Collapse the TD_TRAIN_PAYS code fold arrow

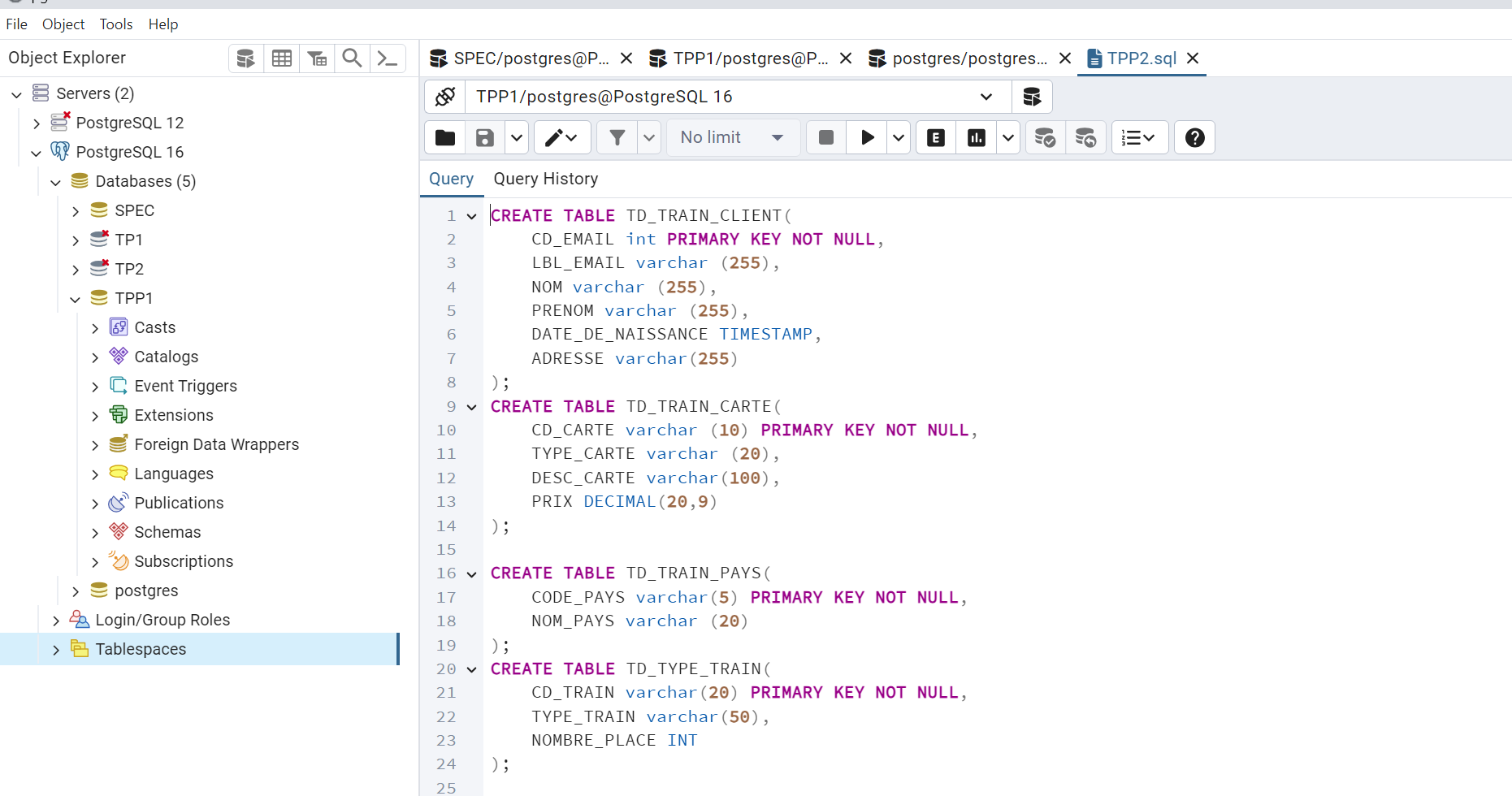472,574
